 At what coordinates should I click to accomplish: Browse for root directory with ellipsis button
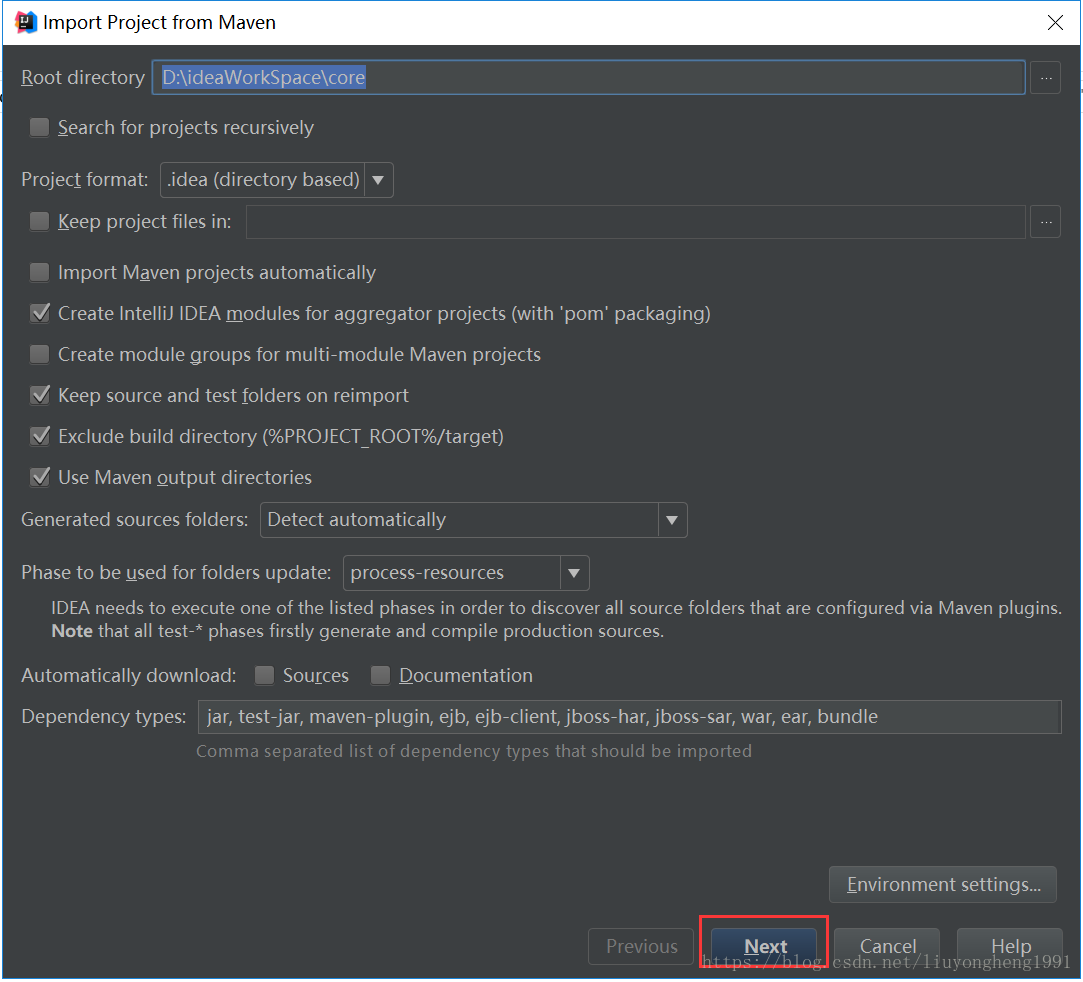[x=1045, y=77]
